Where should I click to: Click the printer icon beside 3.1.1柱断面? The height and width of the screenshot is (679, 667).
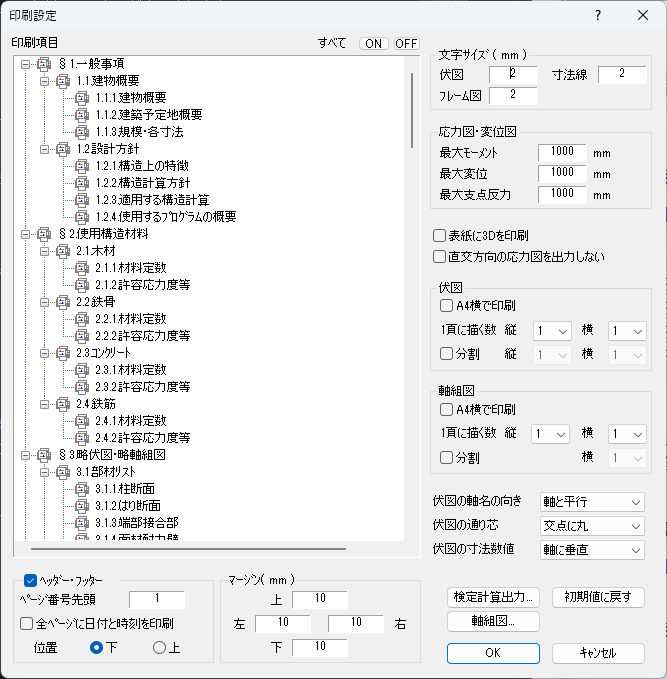pyautogui.click(x=82, y=489)
